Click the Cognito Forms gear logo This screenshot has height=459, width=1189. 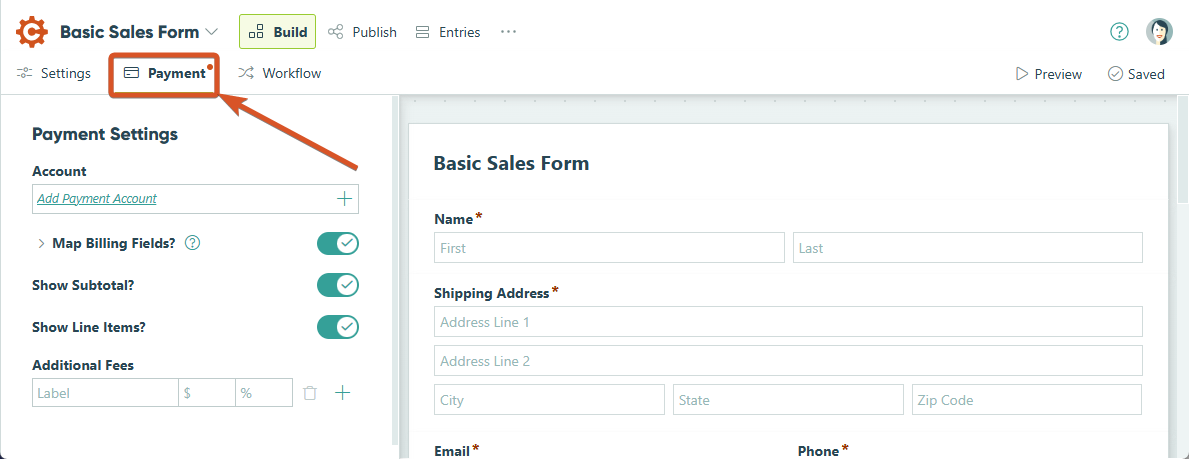(x=32, y=32)
